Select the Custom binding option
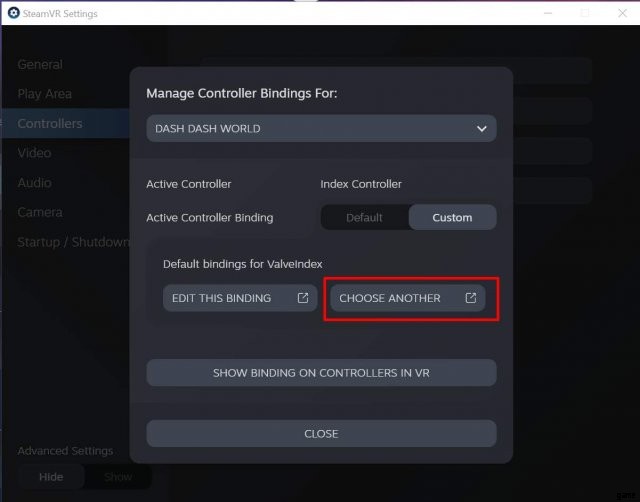The height and width of the screenshot is (502, 640). 452,217
